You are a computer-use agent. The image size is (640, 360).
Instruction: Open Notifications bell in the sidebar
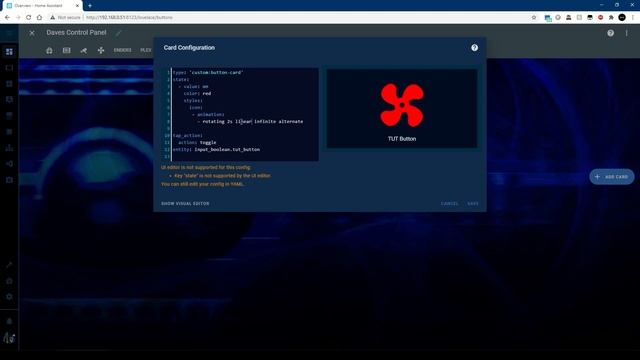9,321
